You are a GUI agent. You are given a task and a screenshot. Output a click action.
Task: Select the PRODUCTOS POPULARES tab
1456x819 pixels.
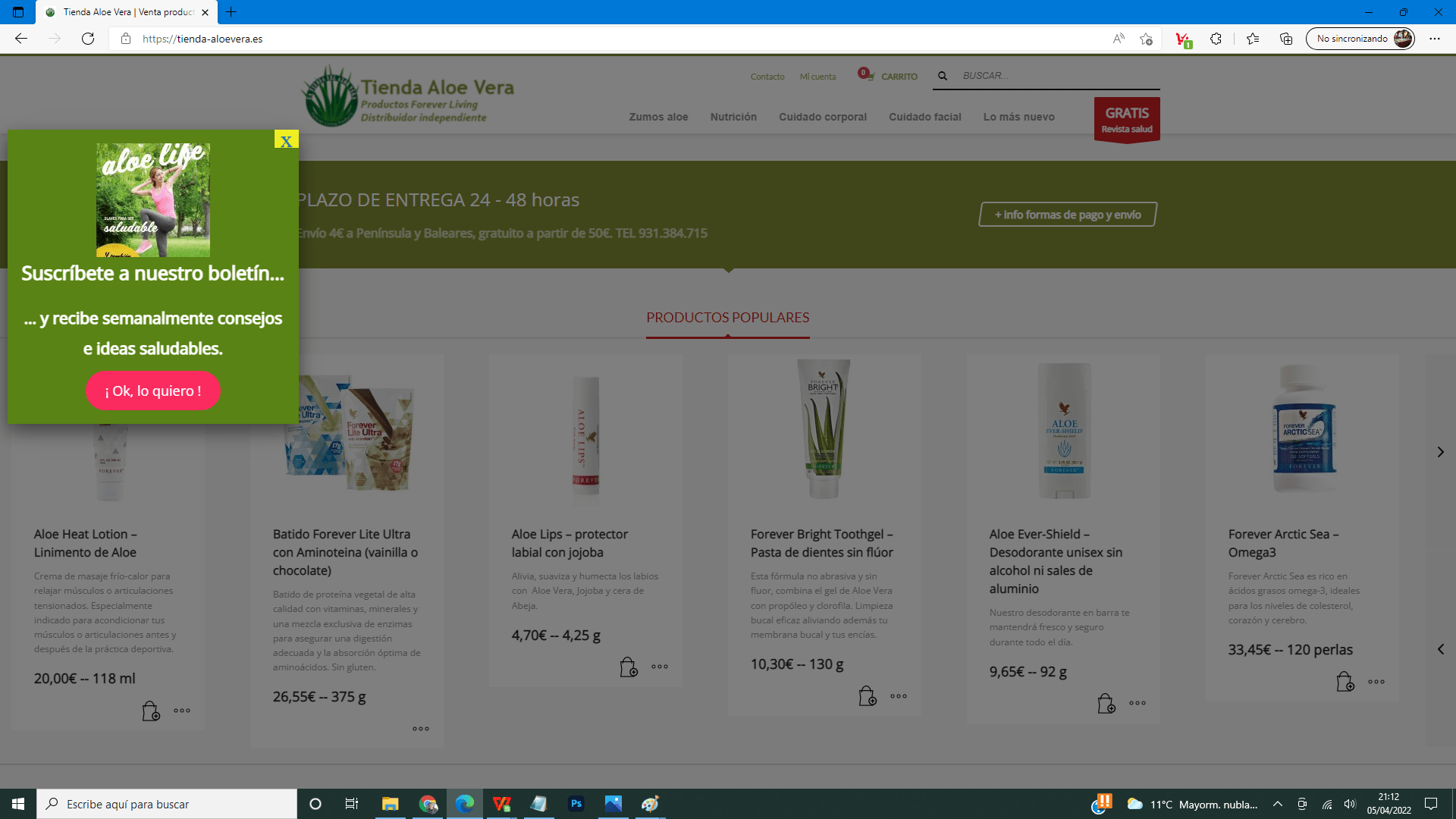pos(728,318)
